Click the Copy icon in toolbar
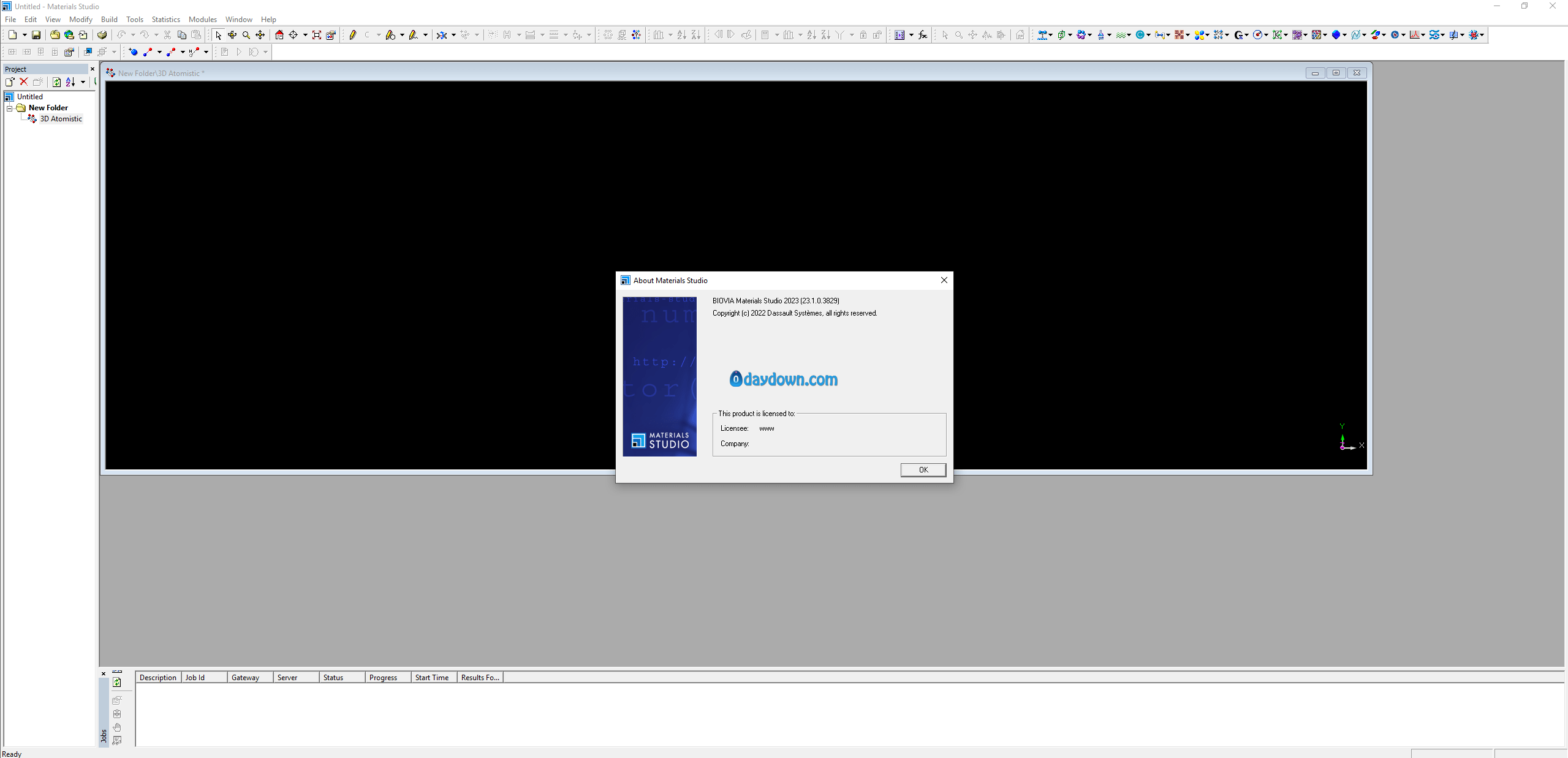1568x758 pixels. 181,35
